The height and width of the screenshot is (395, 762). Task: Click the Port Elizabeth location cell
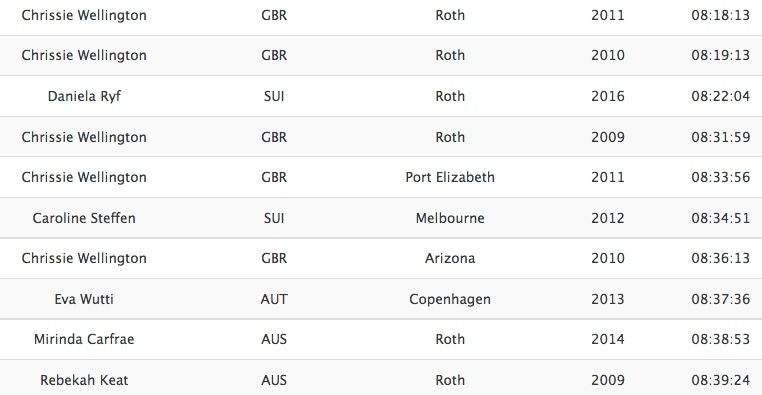(450, 177)
